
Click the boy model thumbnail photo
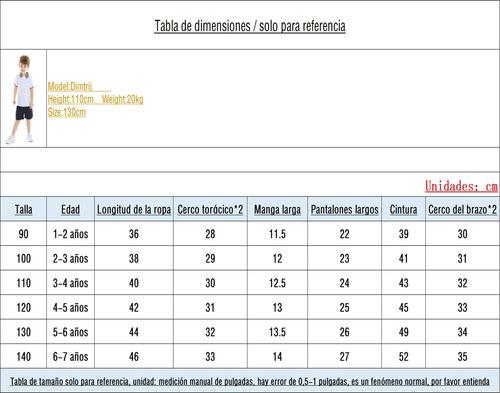click(23, 99)
